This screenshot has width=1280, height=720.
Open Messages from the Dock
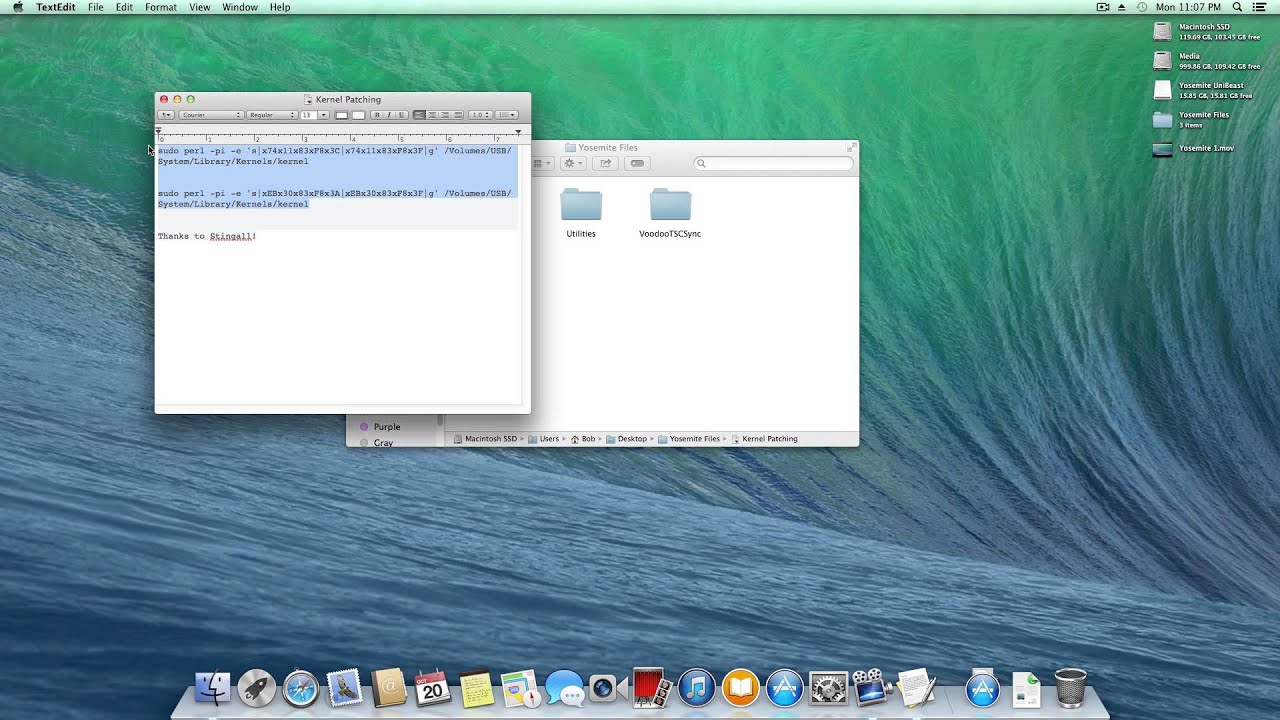[x=565, y=688]
